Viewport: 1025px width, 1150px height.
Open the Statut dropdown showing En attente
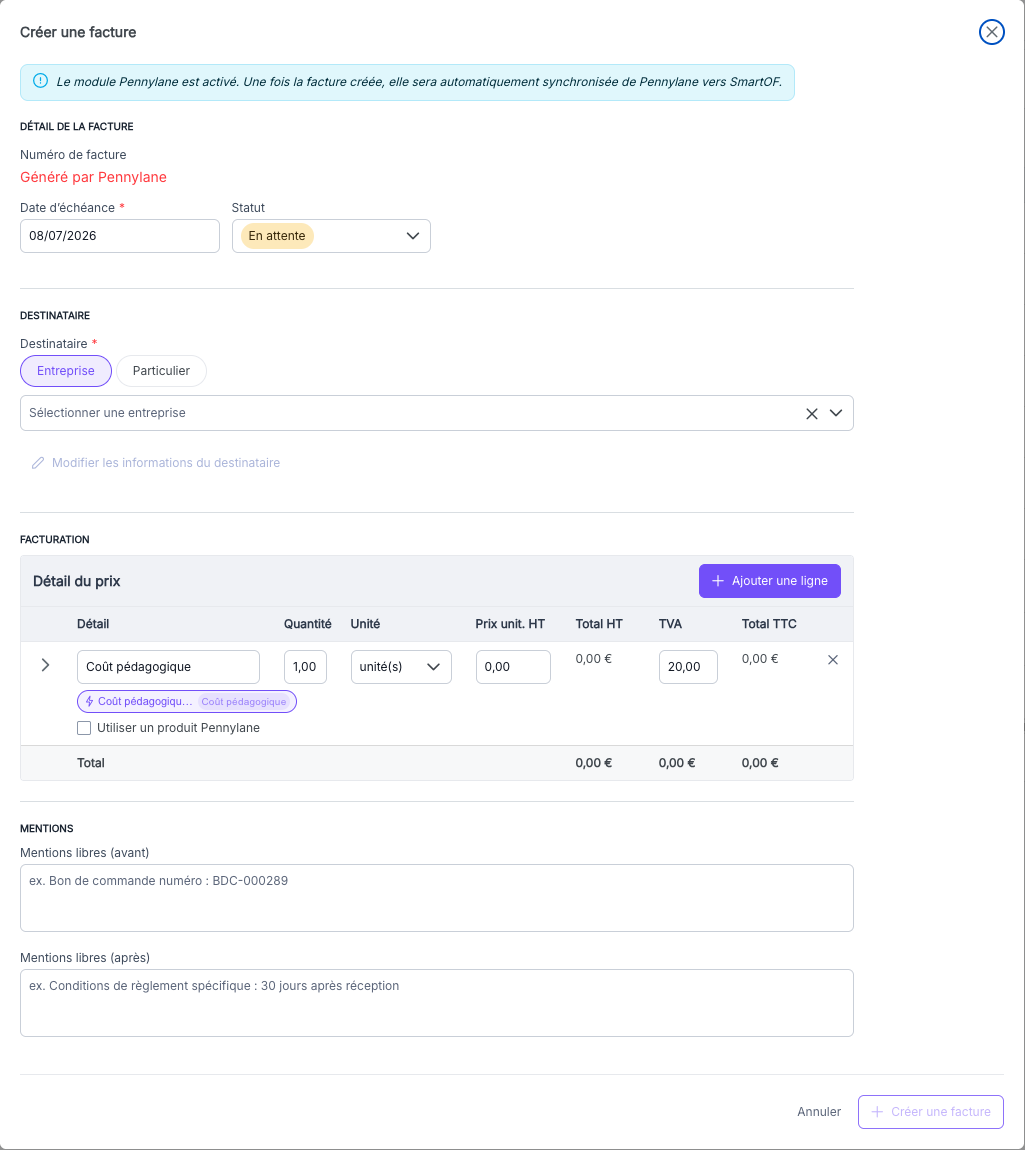331,236
